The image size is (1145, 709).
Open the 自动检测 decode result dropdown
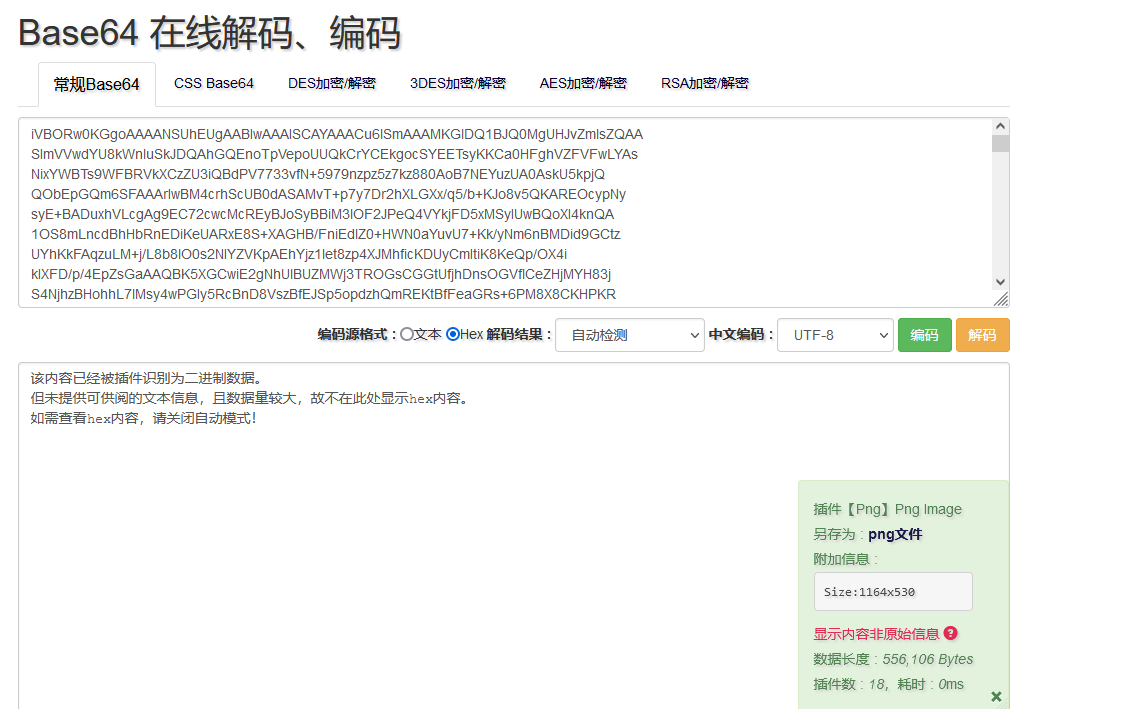point(629,335)
